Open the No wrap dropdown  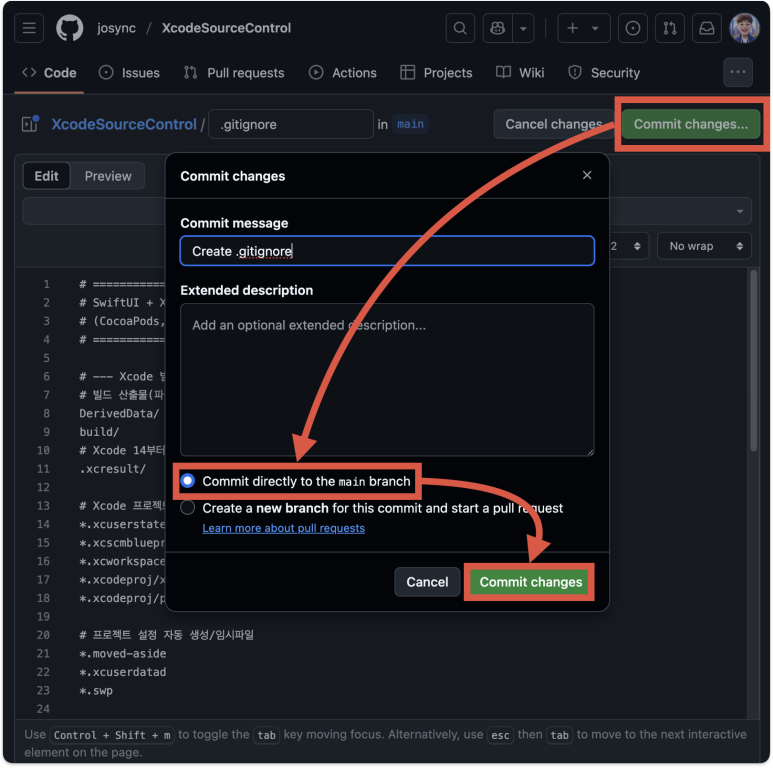tap(704, 246)
